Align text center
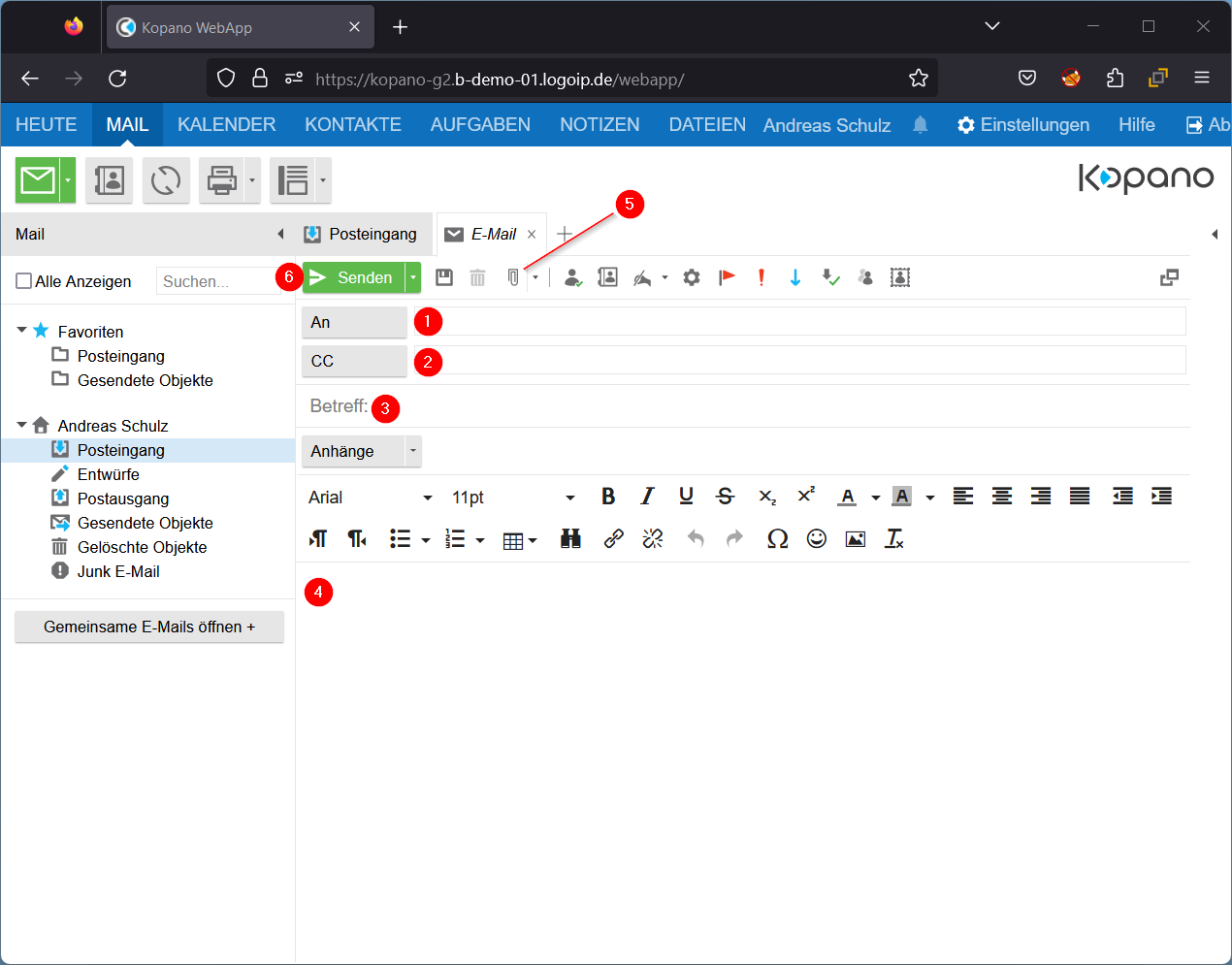The width and height of the screenshot is (1232, 965). pos(1002,497)
